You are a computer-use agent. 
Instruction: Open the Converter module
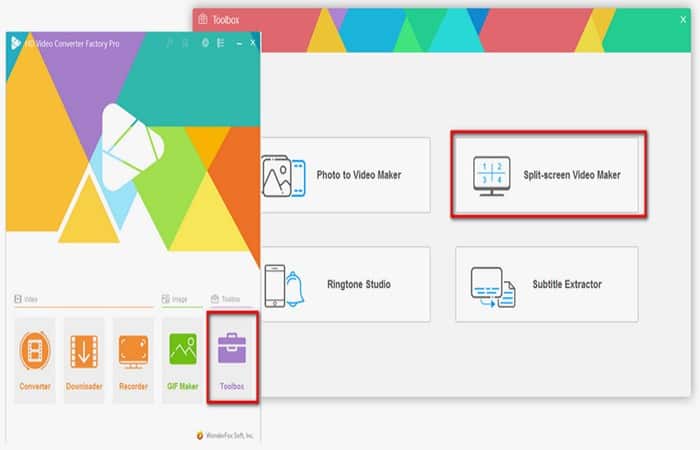point(35,360)
